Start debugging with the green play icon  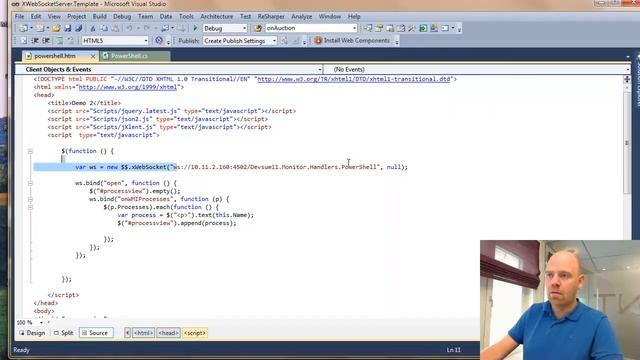[195, 28]
